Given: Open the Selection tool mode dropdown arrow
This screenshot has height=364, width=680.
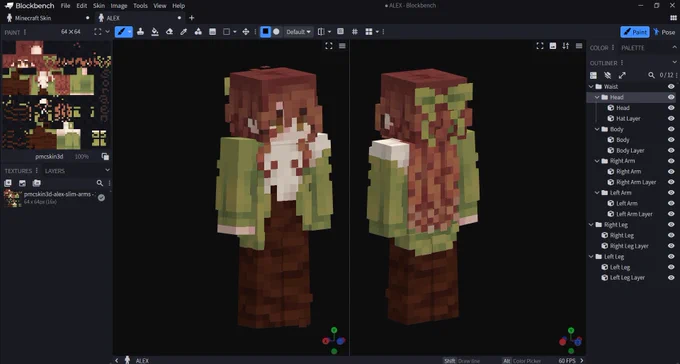Looking at the screenshot, I should [x=235, y=32].
